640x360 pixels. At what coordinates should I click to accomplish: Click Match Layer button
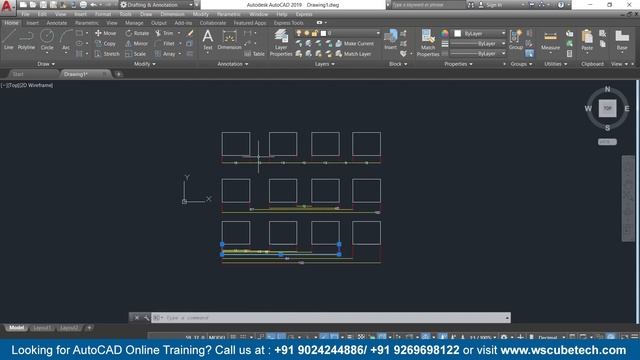(353, 53)
